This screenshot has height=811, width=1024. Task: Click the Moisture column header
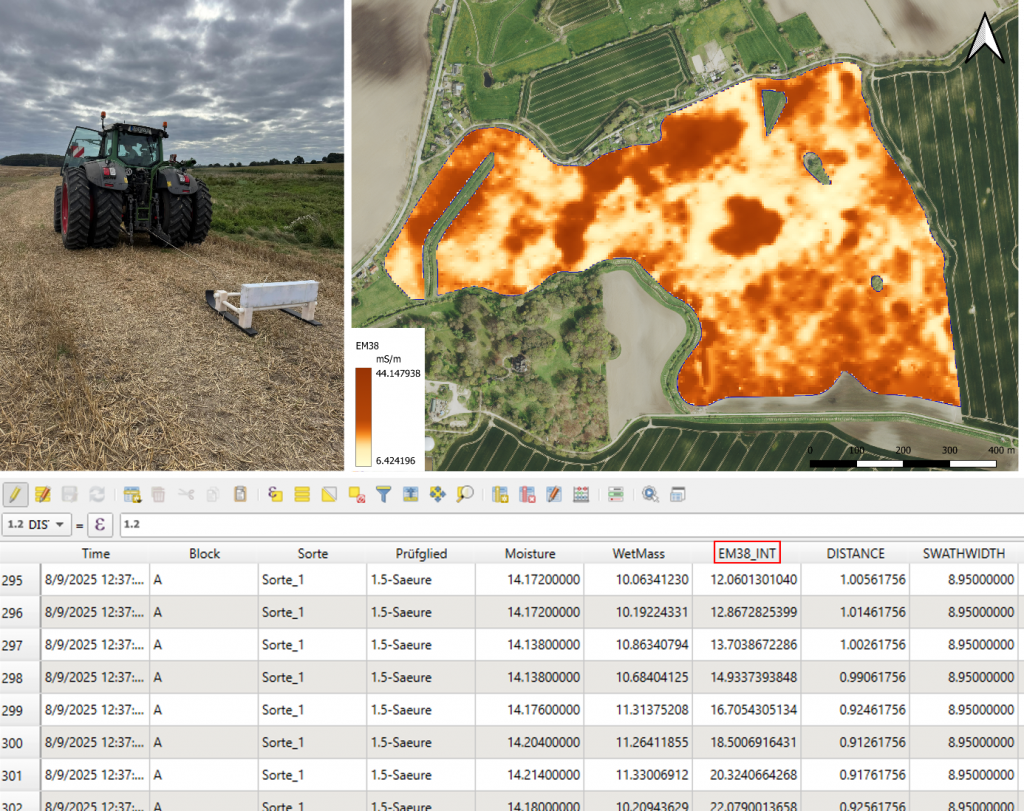(x=529, y=553)
